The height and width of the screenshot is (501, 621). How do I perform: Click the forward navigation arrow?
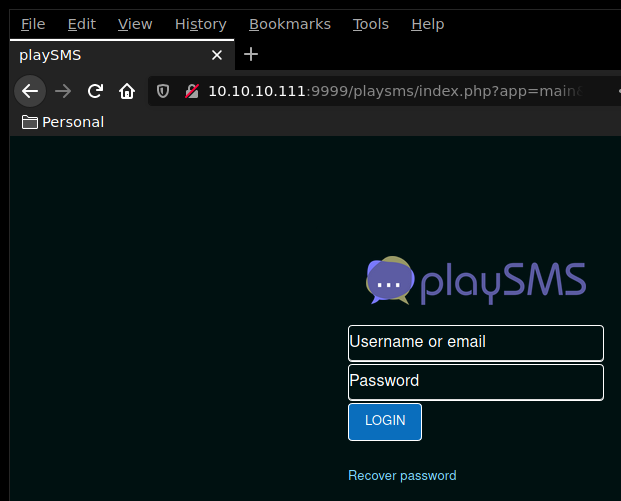63,91
